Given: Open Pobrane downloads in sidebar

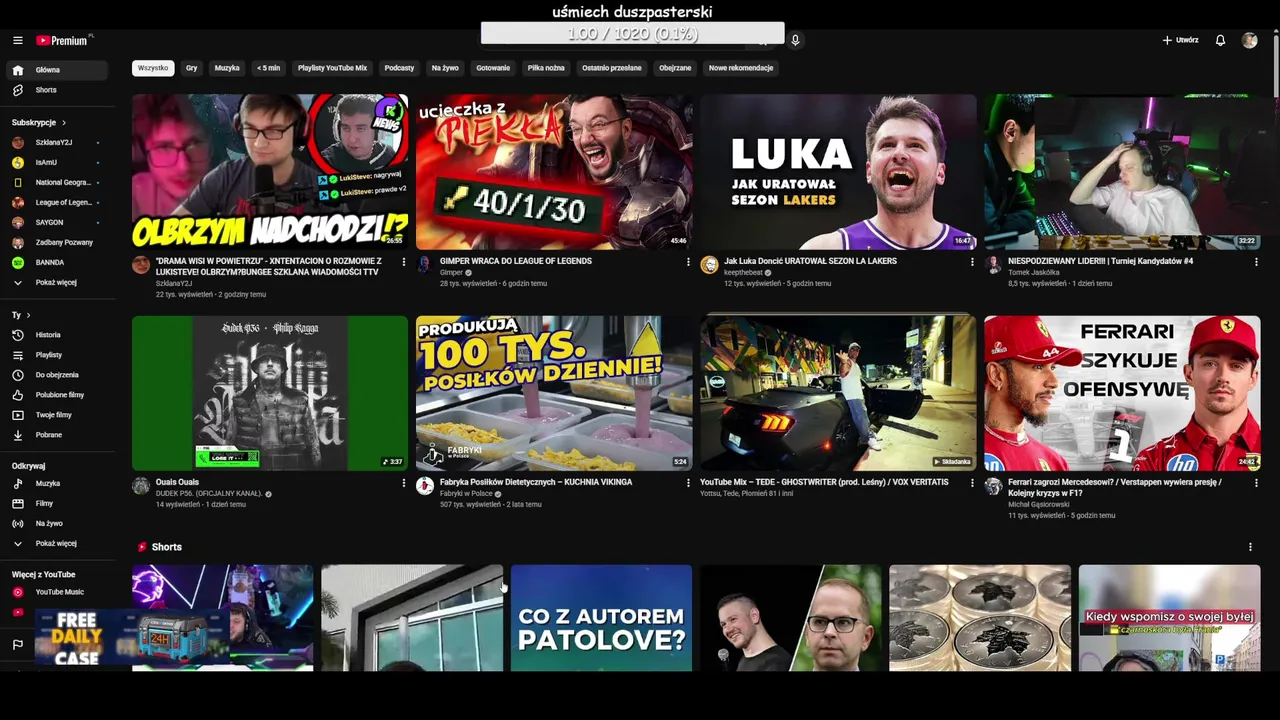Looking at the screenshot, I should pyautogui.click(x=56, y=435).
